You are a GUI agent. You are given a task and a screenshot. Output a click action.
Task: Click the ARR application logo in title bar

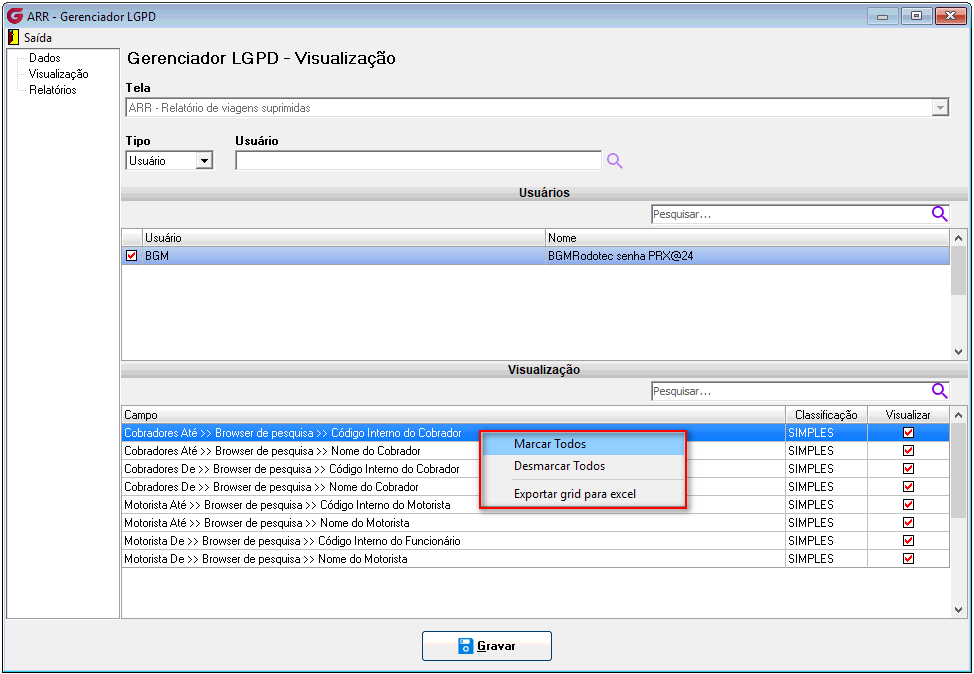[x=15, y=16]
